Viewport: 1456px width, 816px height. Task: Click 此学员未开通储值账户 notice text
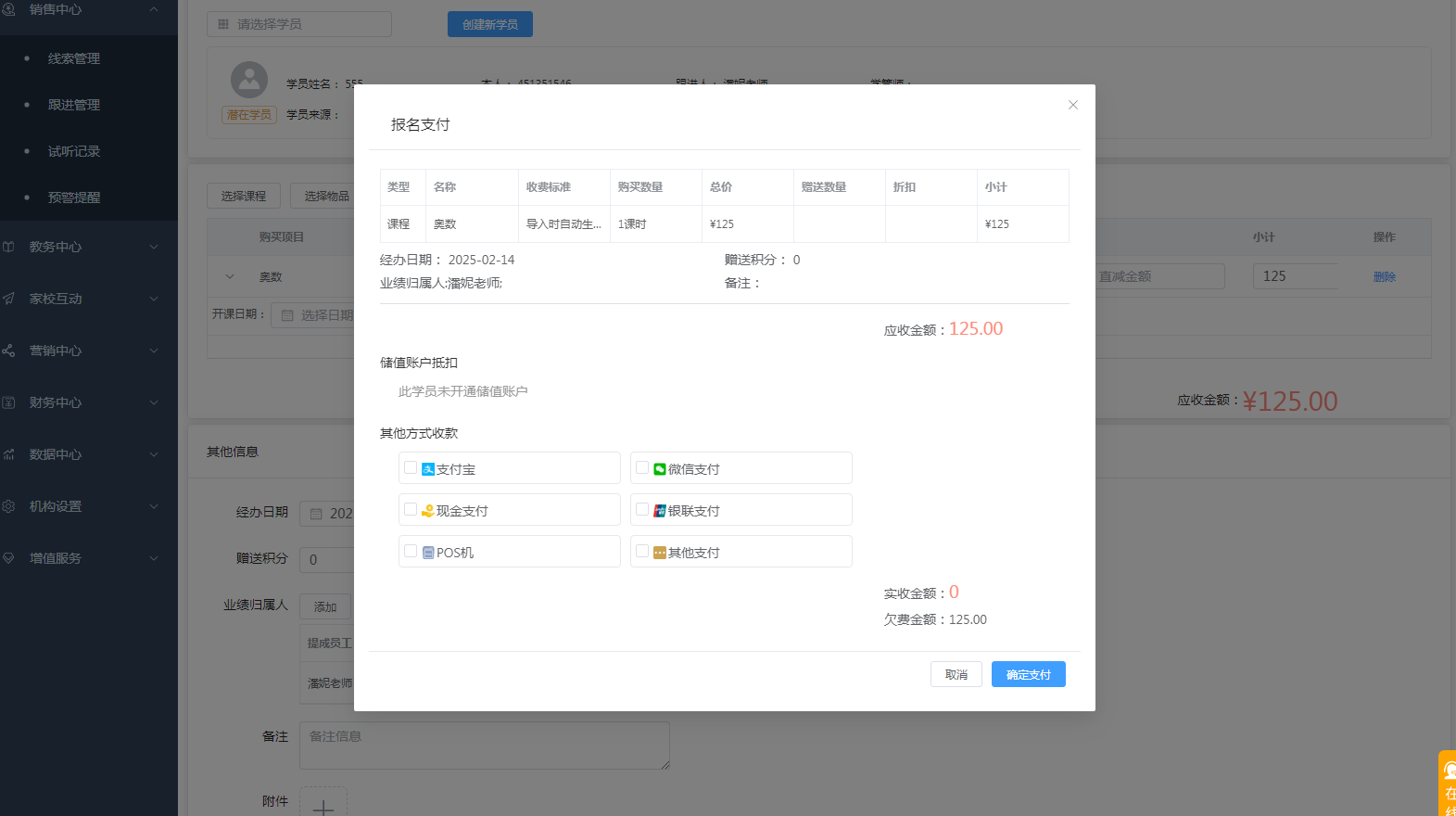coord(463,391)
